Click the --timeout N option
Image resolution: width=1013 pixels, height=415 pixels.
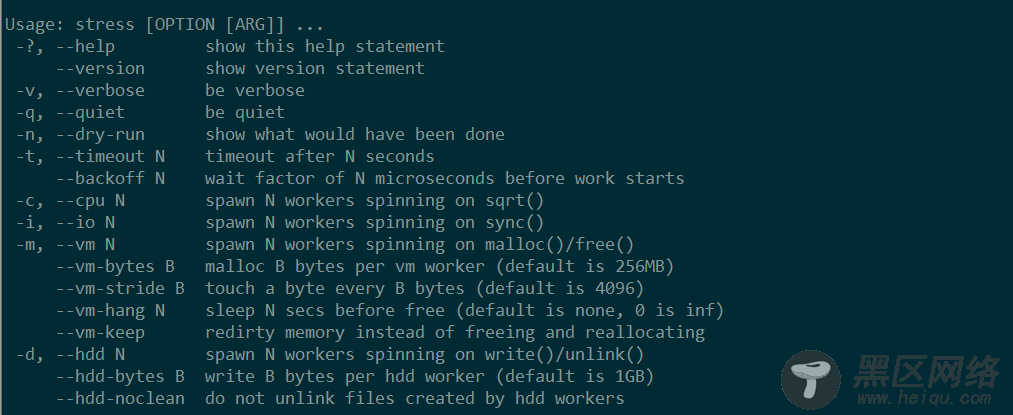point(110,156)
